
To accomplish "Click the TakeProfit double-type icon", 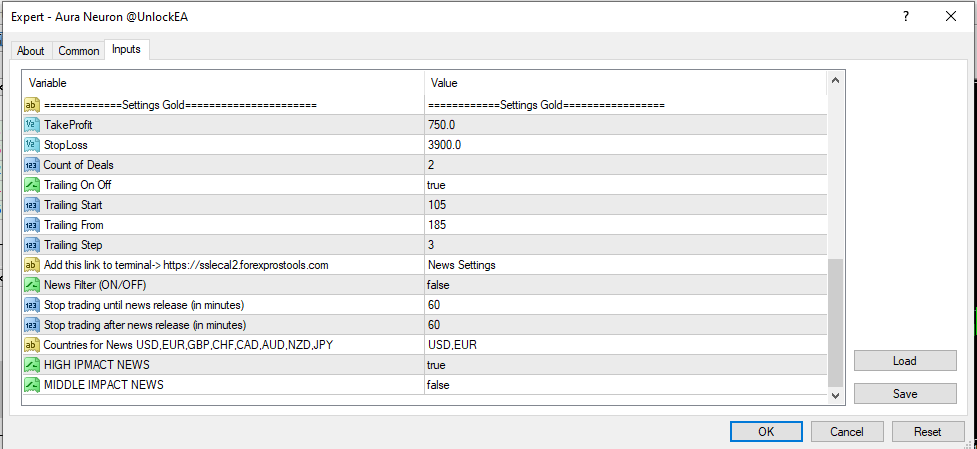I will [x=31, y=125].
